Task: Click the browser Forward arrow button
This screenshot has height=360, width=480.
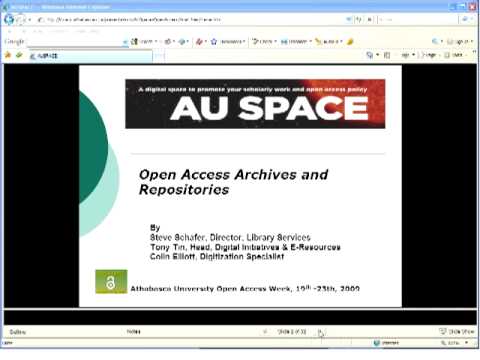Action: (20, 20)
